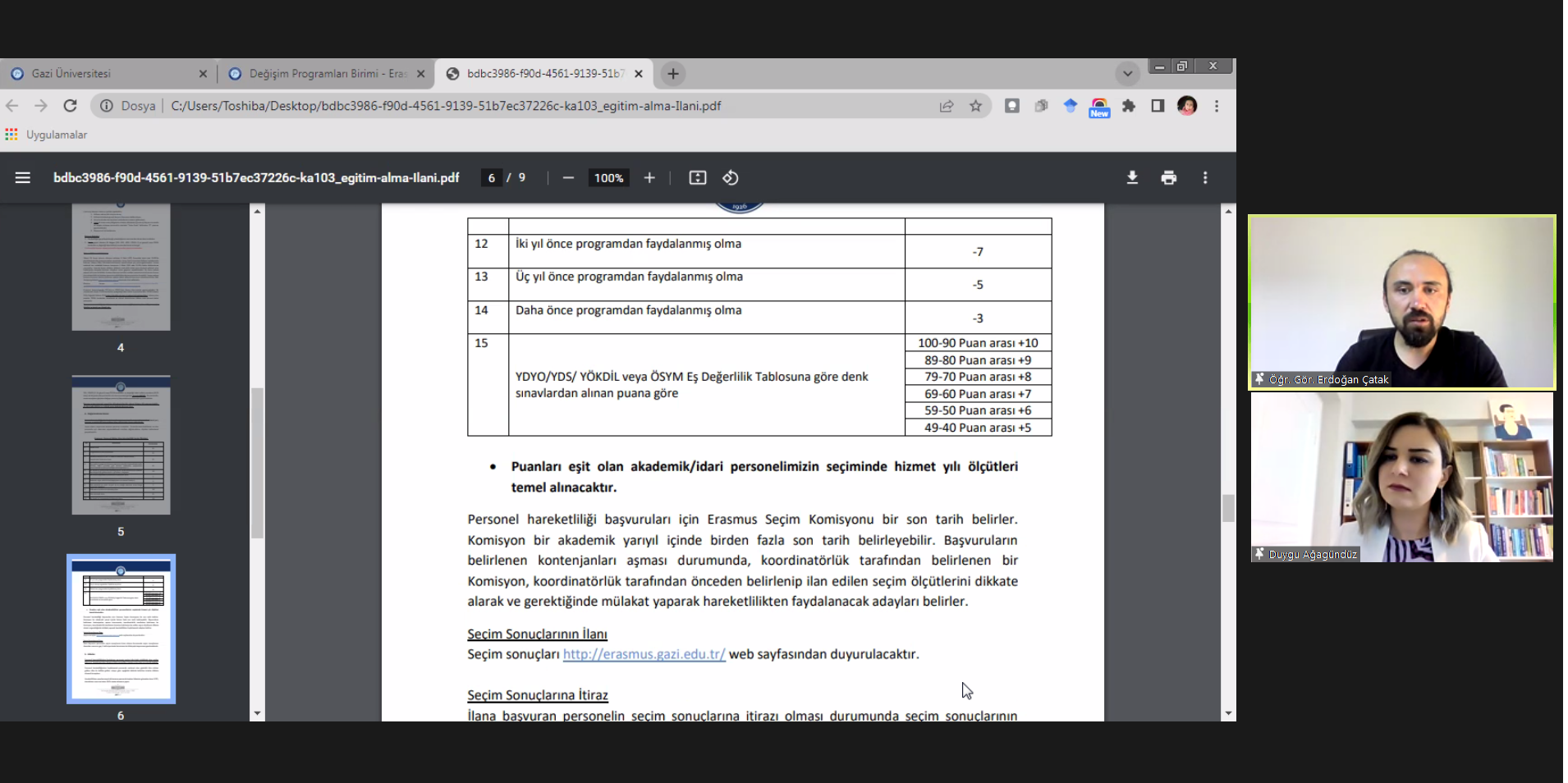Click 'Daha önce programdan faydalanmış olma' text

click(x=628, y=310)
